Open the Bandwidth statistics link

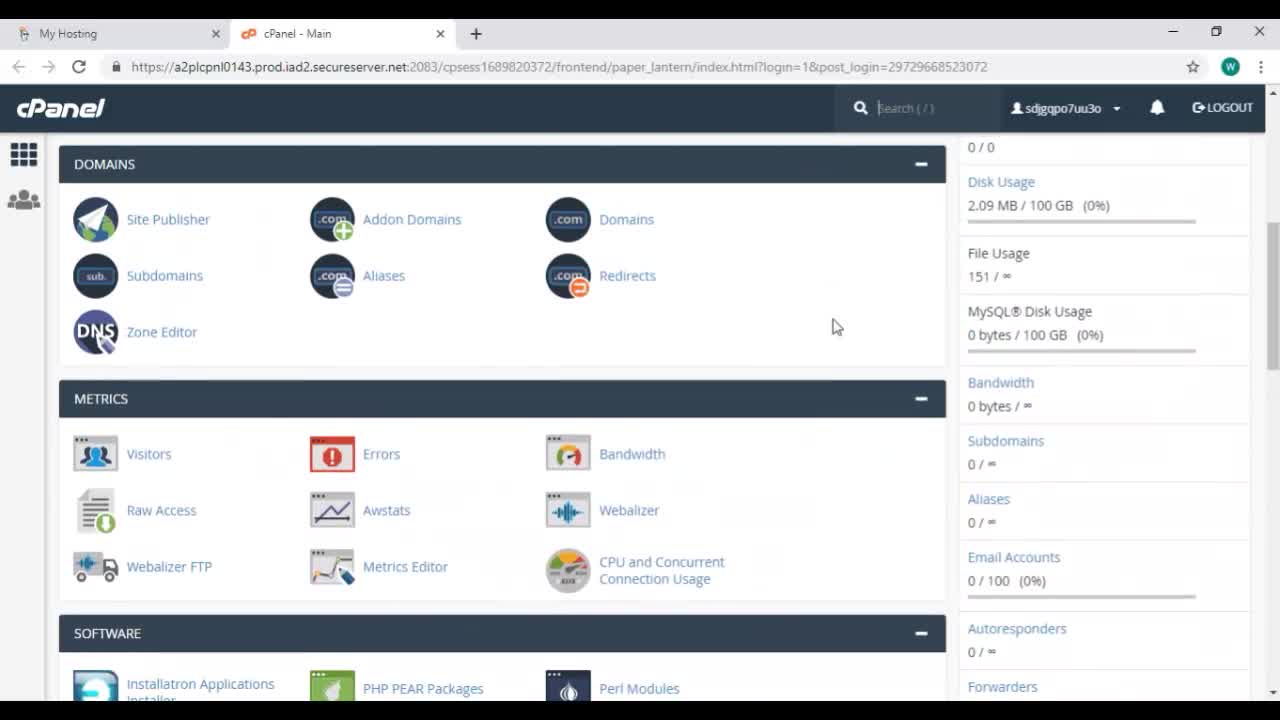click(1001, 383)
